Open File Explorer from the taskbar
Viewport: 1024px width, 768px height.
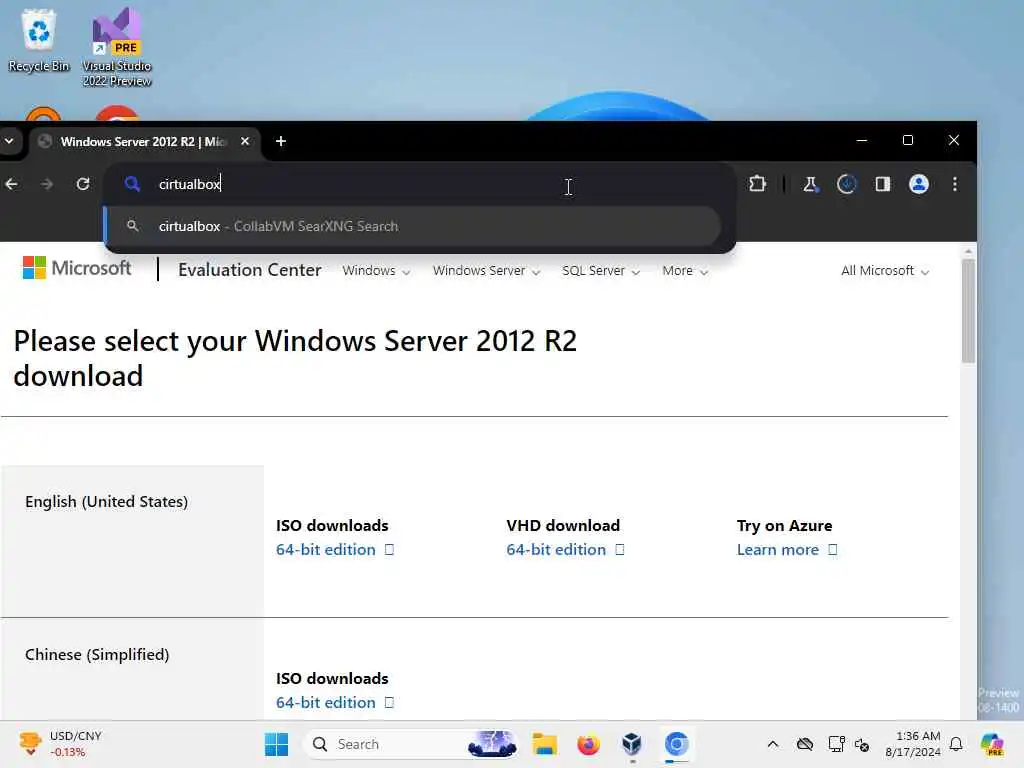[x=544, y=744]
